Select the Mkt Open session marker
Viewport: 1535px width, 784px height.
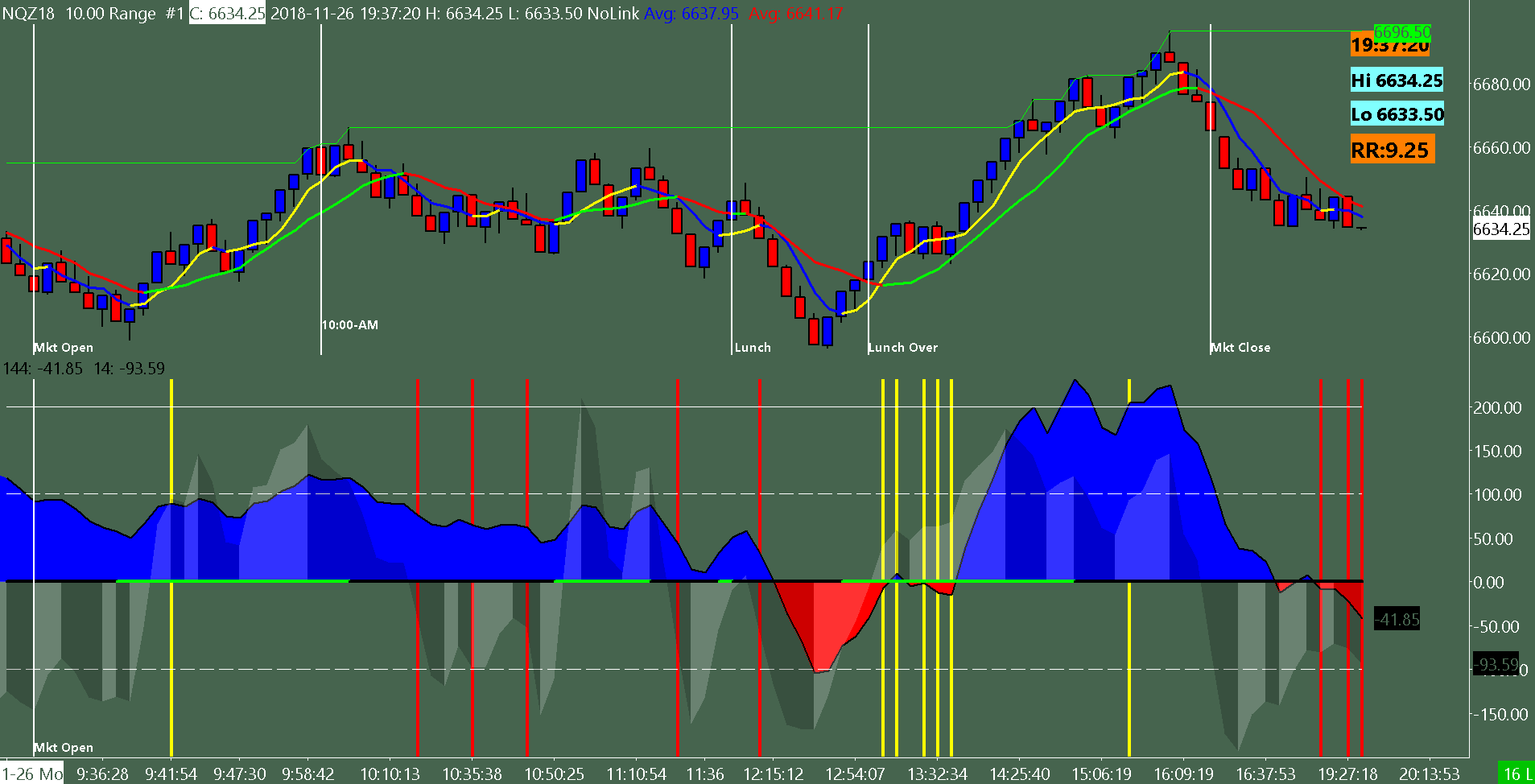point(63,347)
